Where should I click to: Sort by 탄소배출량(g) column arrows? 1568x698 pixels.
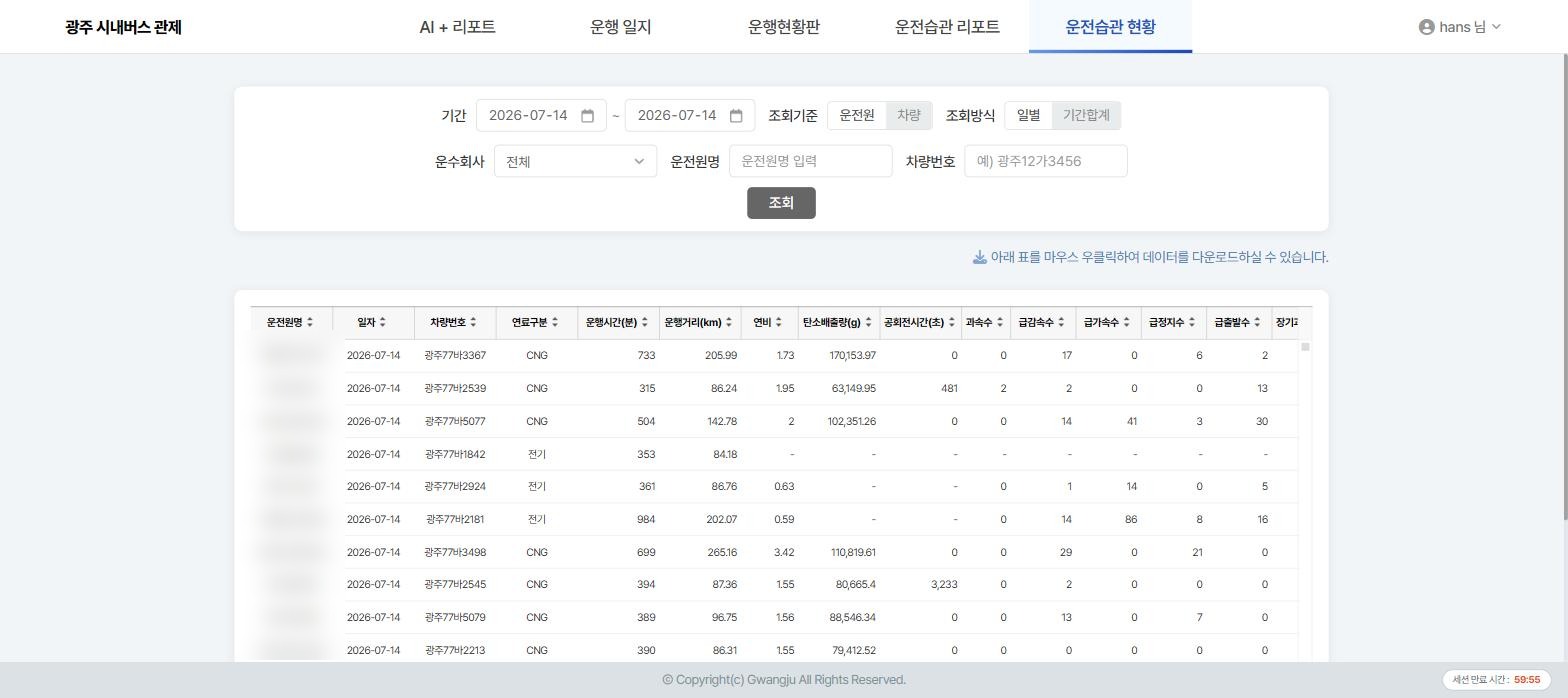click(x=868, y=322)
